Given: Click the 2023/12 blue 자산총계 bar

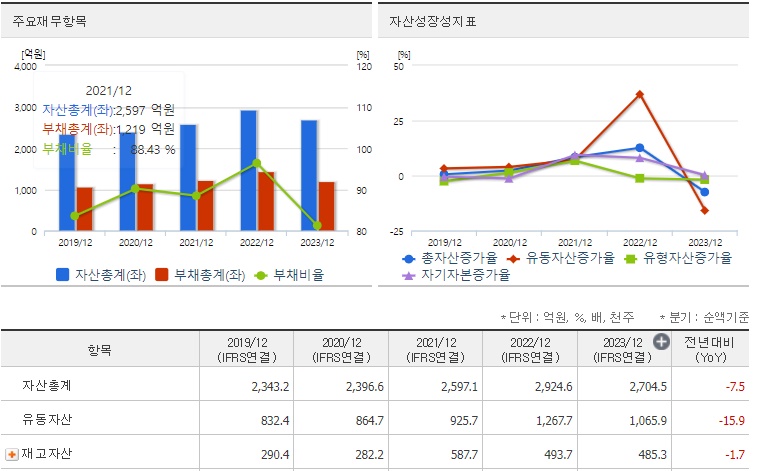Looking at the screenshot, I should [x=309, y=175].
